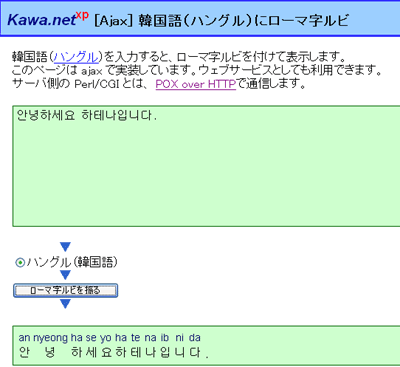Click the input text '안녕하세요 하테나입니다.'
This screenshot has height=367, width=400.
pyautogui.click(x=87, y=115)
